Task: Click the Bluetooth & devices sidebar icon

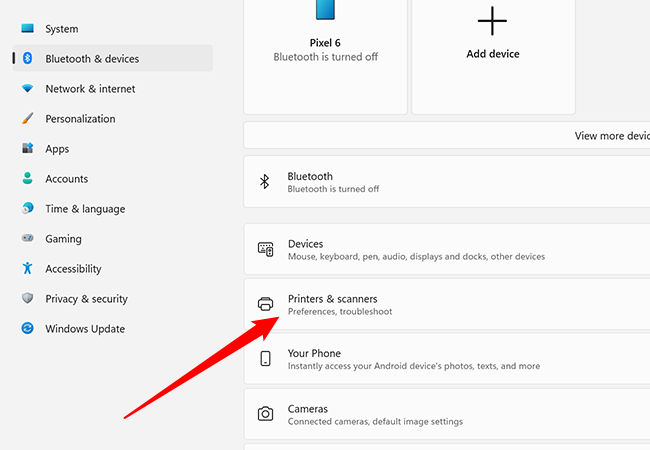Action: [x=27, y=59]
